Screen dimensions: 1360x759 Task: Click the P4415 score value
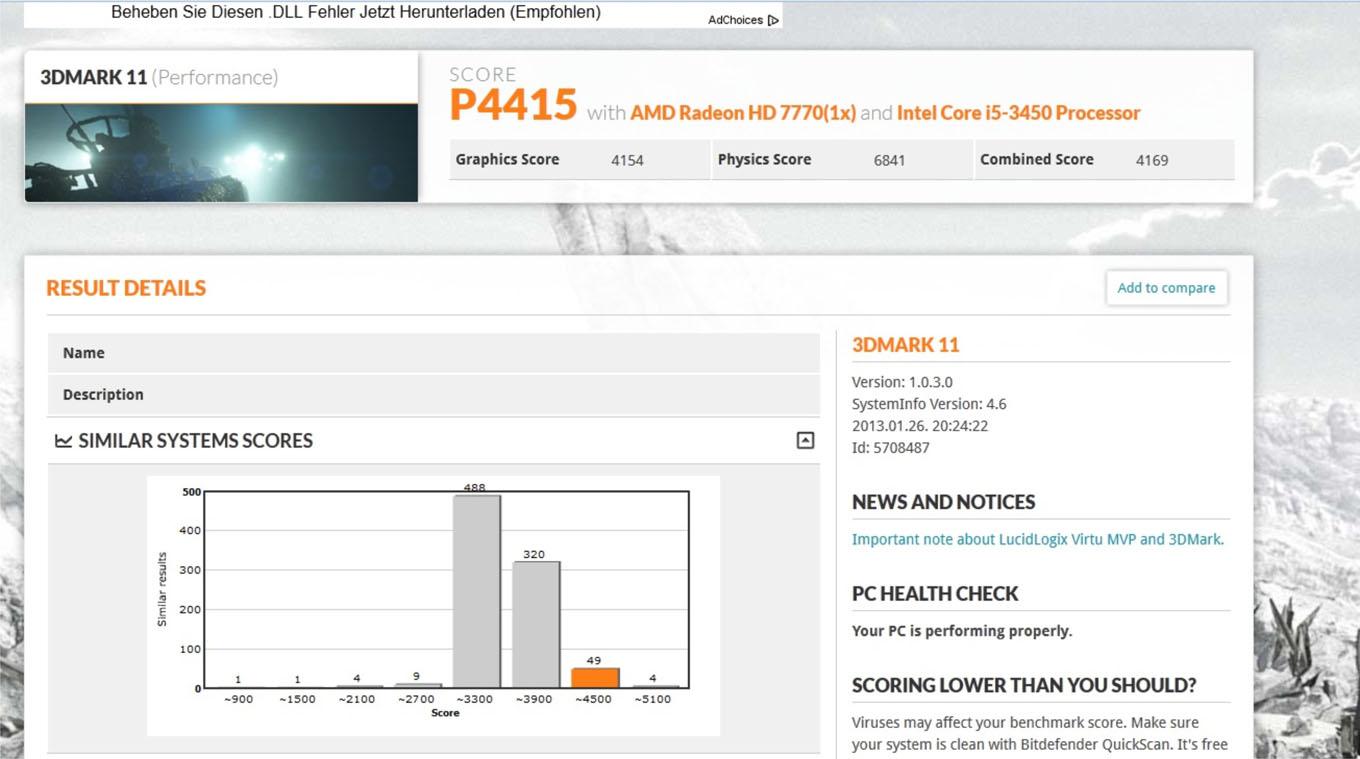(x=513, y=105)
